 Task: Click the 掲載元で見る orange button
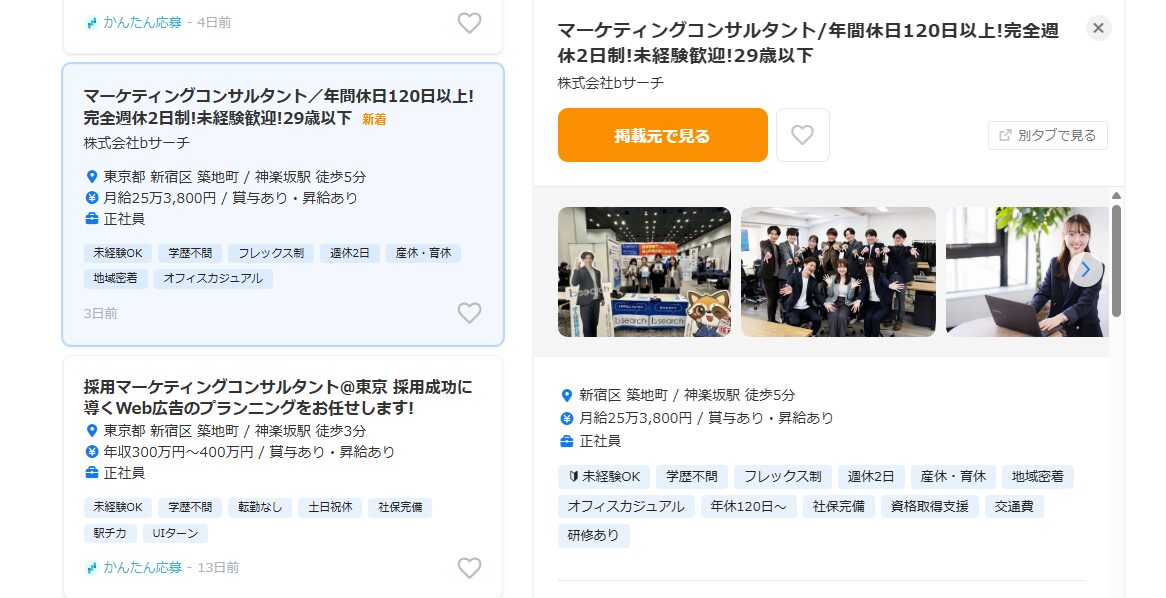tap(663, 135)
